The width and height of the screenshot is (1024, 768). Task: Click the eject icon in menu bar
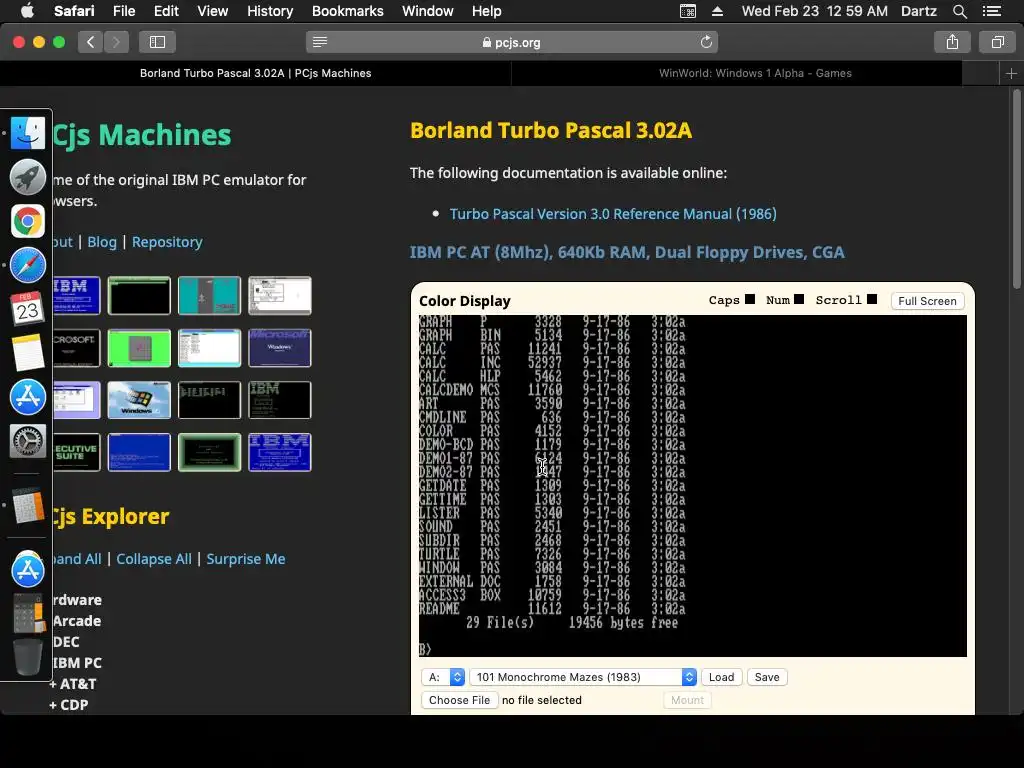pos(717,11)
